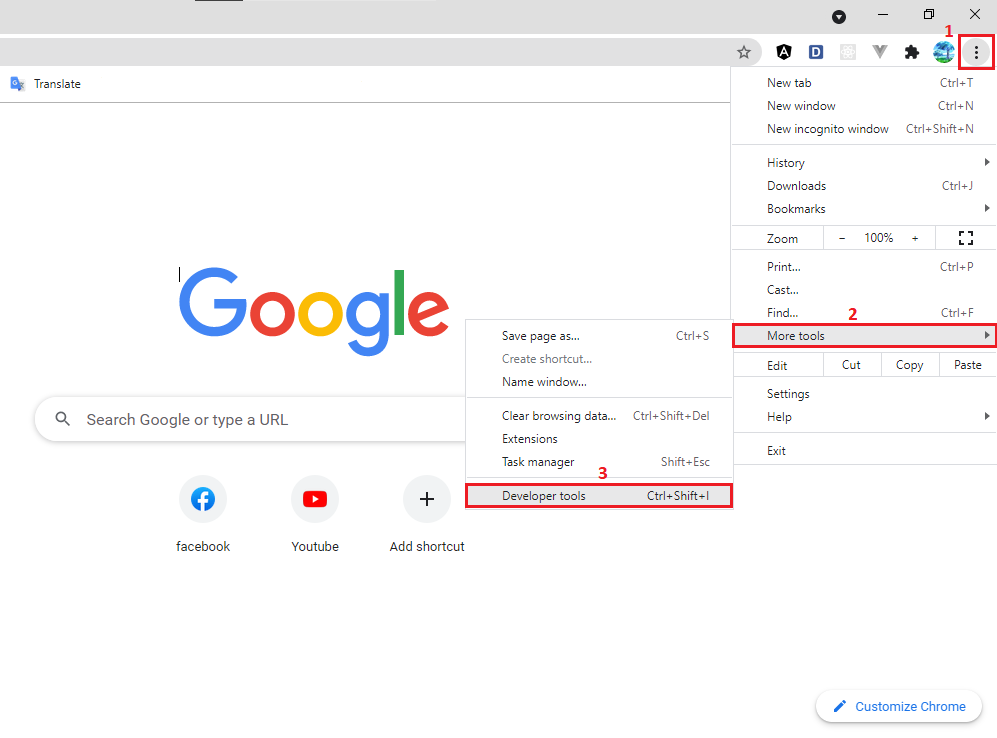Image resolution: width=997 pixels, height=738 pixels.
Task: Select Name window... option
Action: click(x=600, y=381)
